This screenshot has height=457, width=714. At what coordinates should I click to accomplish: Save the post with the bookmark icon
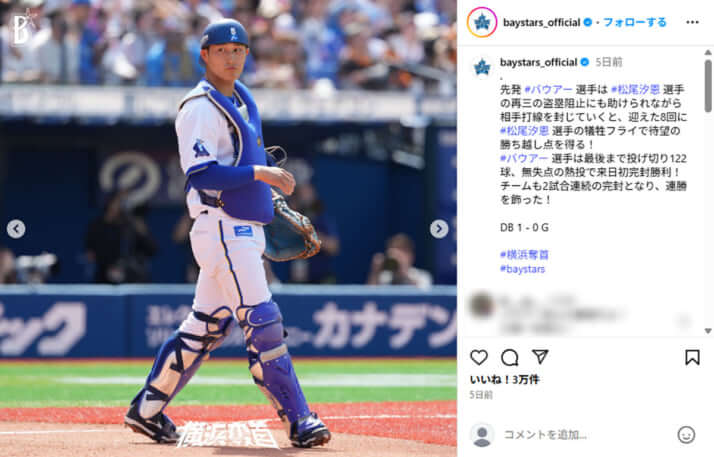(692, 357)
